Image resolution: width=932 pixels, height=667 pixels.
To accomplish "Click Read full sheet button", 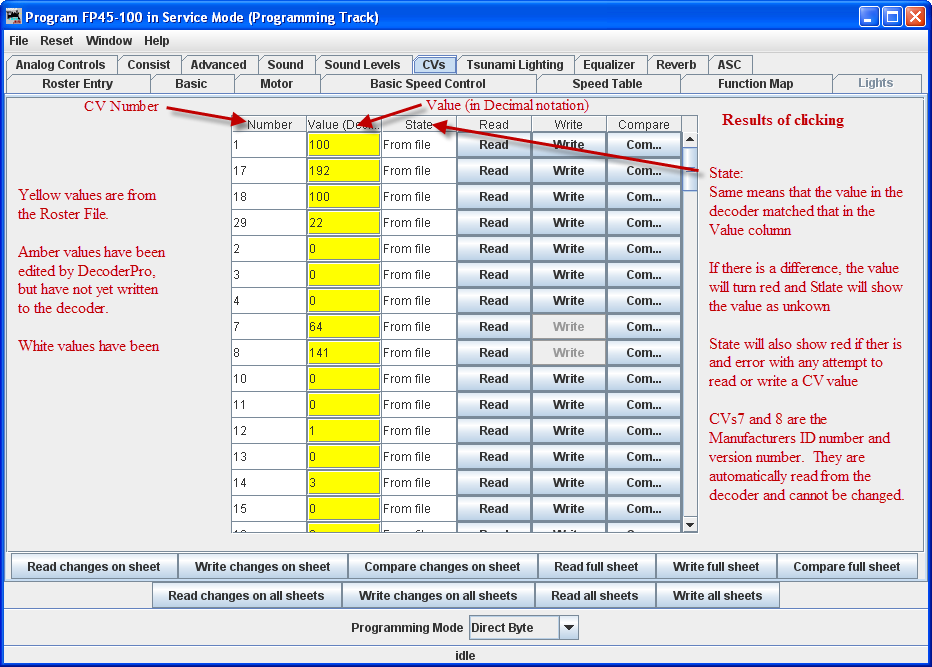I will [596, 567].
